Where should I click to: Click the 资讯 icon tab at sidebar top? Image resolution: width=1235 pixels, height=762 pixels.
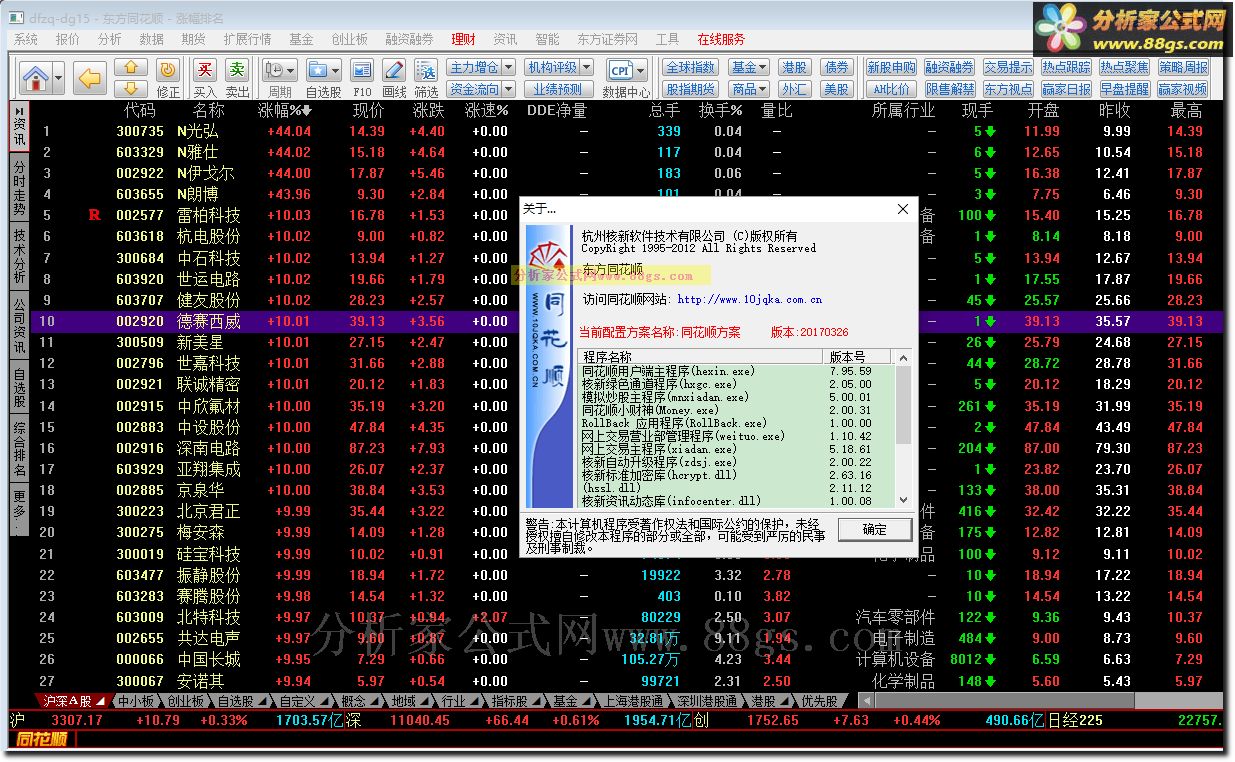(19, 126)
